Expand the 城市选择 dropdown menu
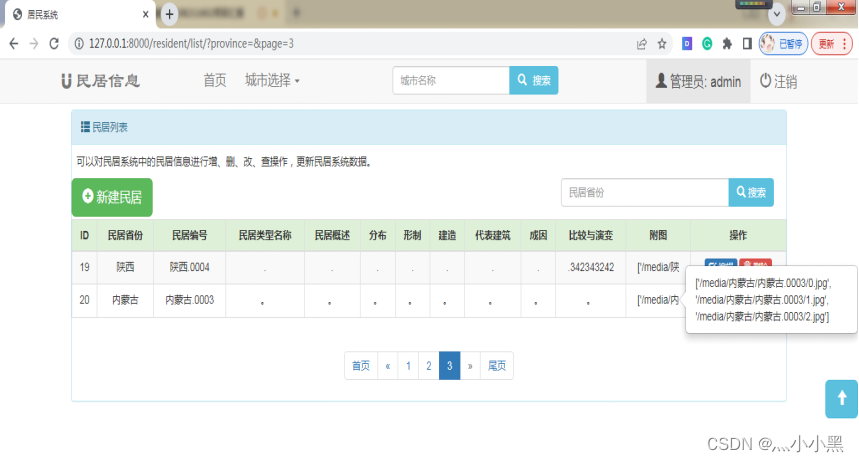This screenshot has width=859, height=462. pos(272,81)
